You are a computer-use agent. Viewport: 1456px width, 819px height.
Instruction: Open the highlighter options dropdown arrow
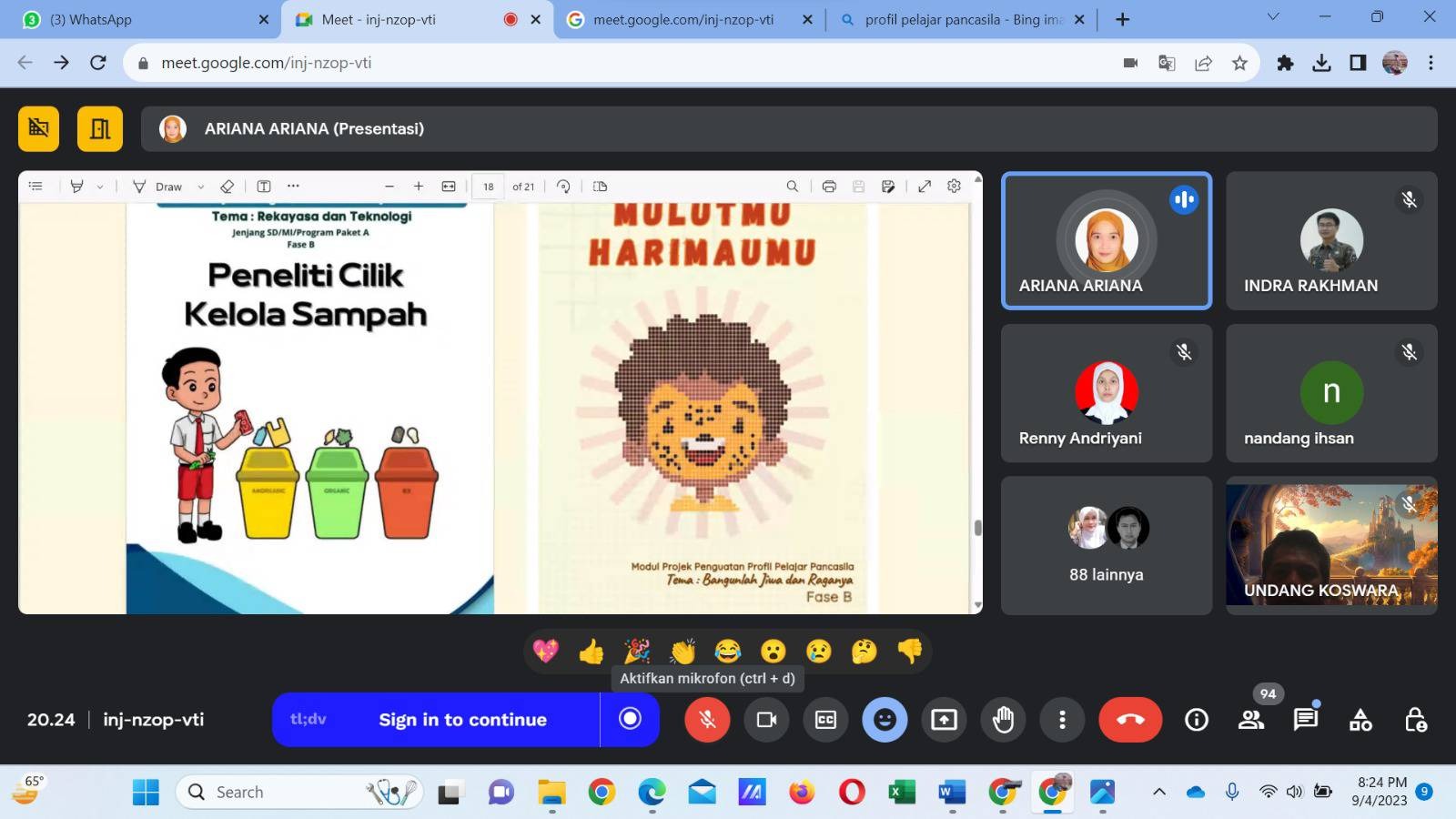100,187
